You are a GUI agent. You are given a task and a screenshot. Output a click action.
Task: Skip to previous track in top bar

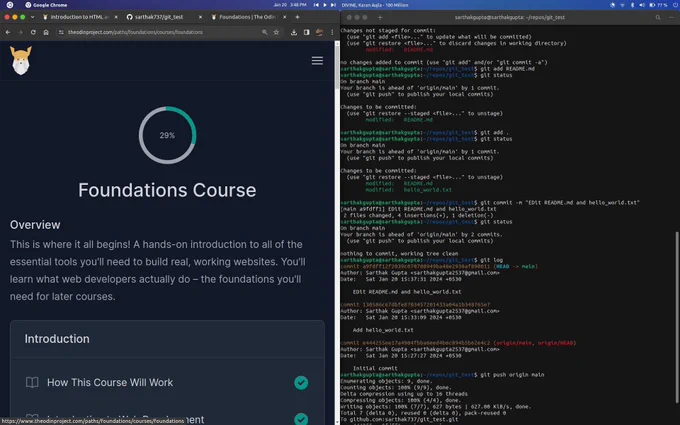(x=316, y=5)
